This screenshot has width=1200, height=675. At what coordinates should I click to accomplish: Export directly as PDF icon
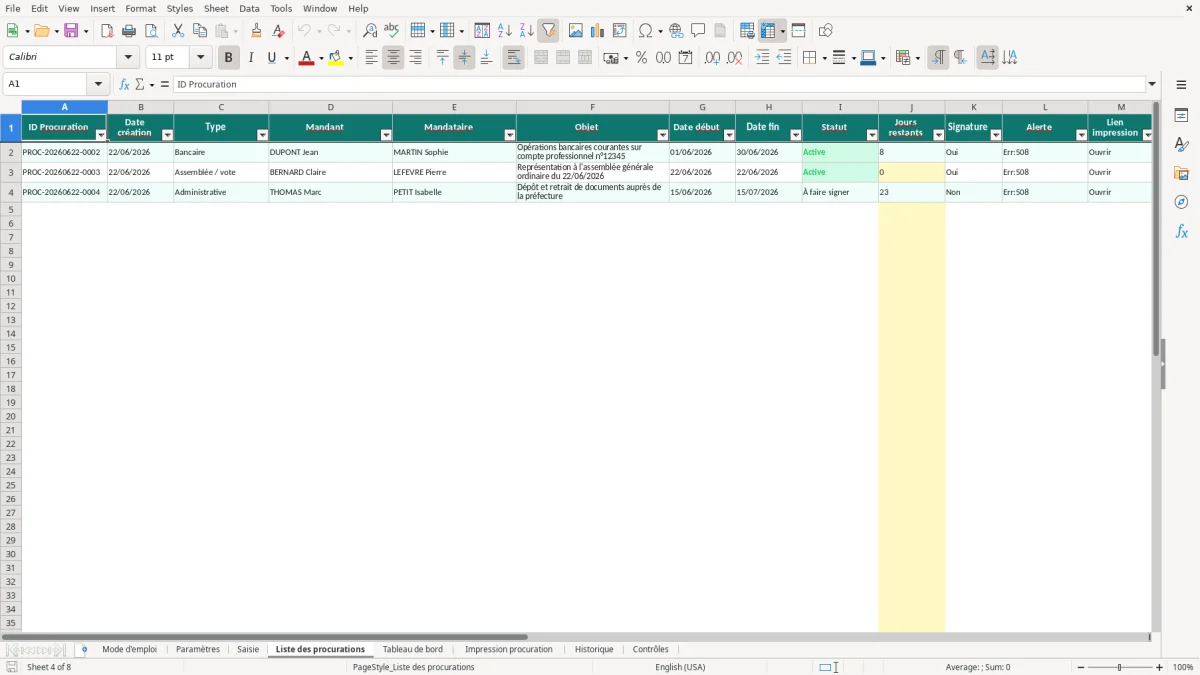coord(107,31)
